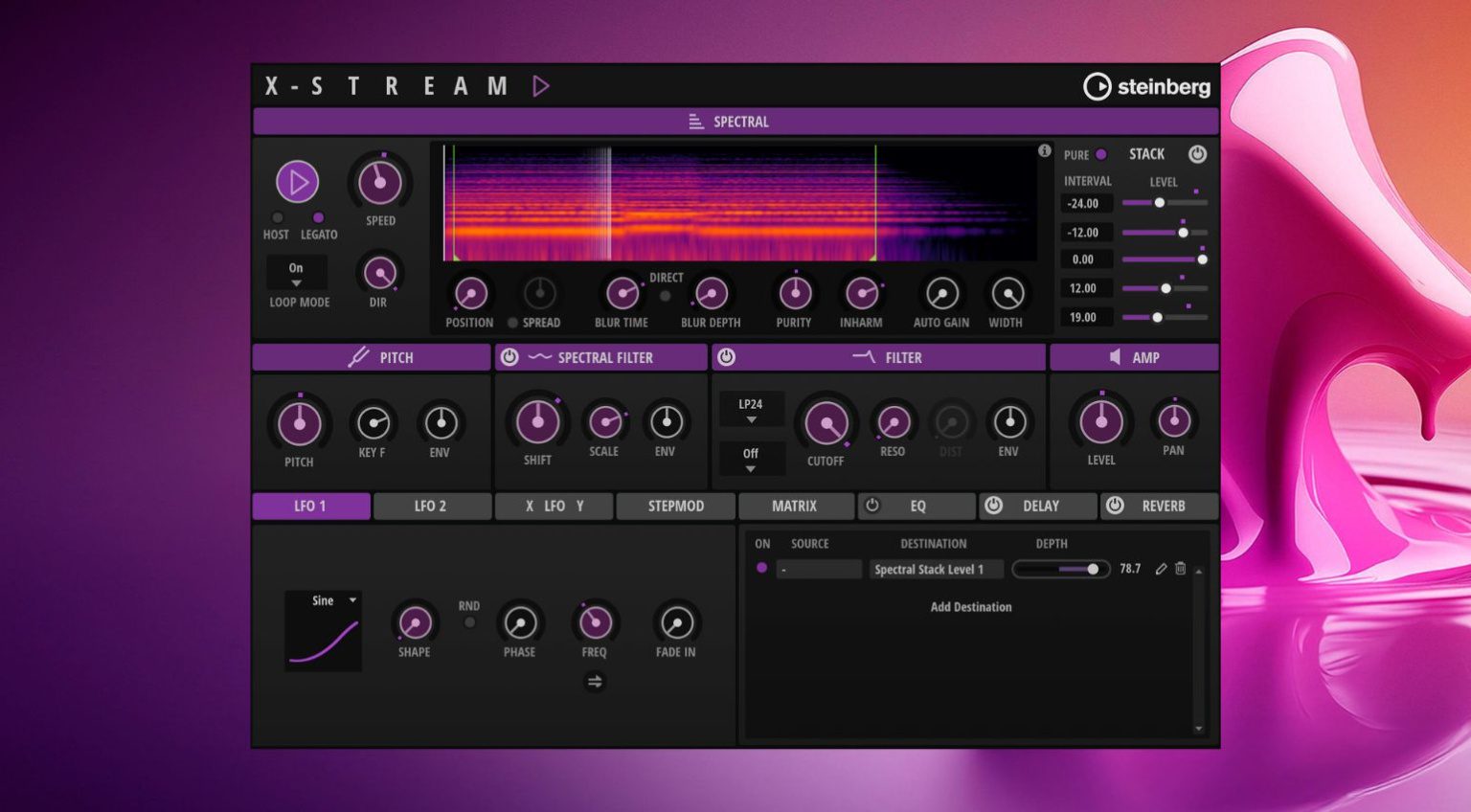The image size is (1471, 812).
Task: Open the LP24 filter type dropdown
Action: pos(751,410)
